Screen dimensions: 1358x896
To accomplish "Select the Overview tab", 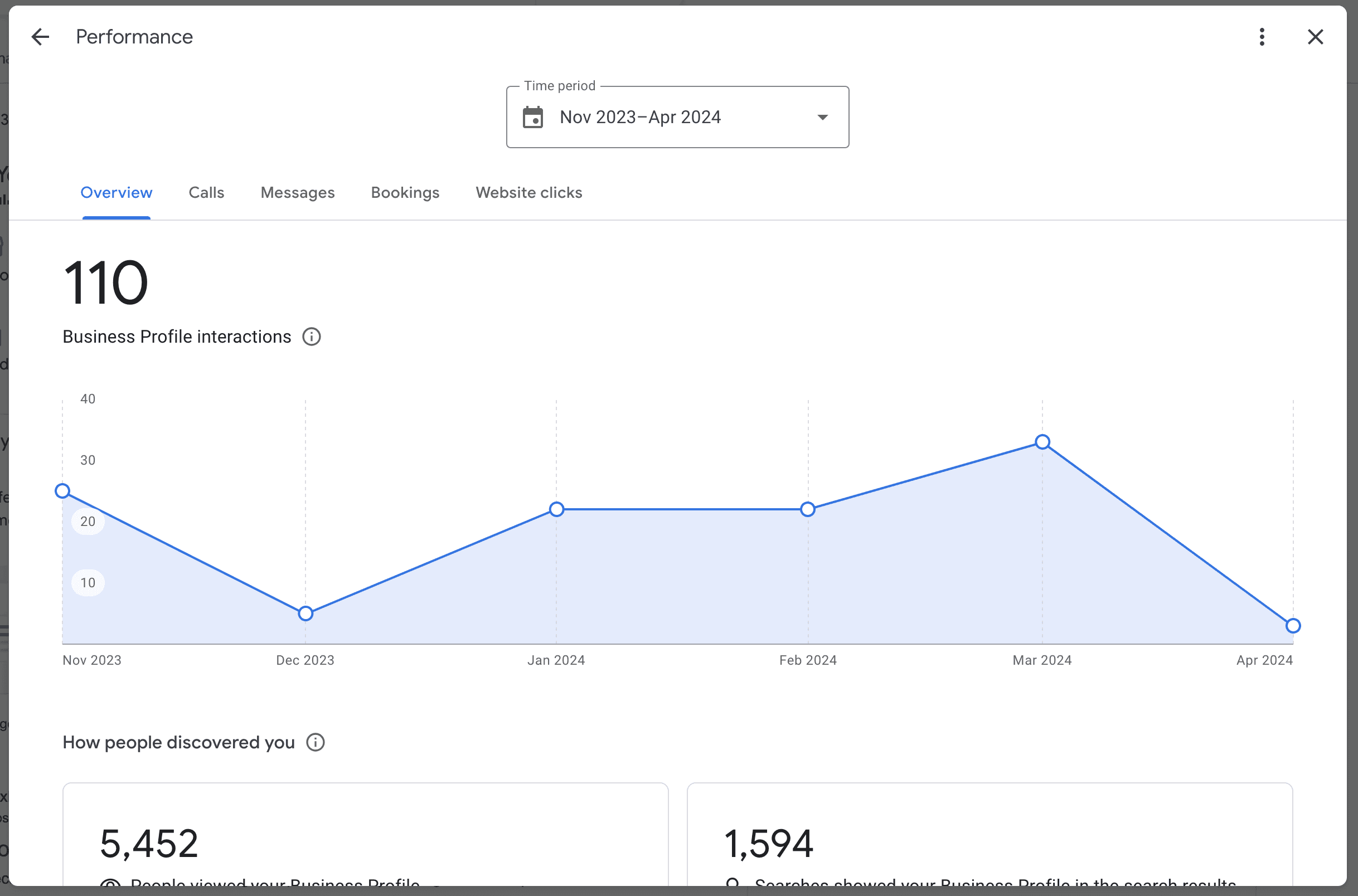I will [116, 193].
